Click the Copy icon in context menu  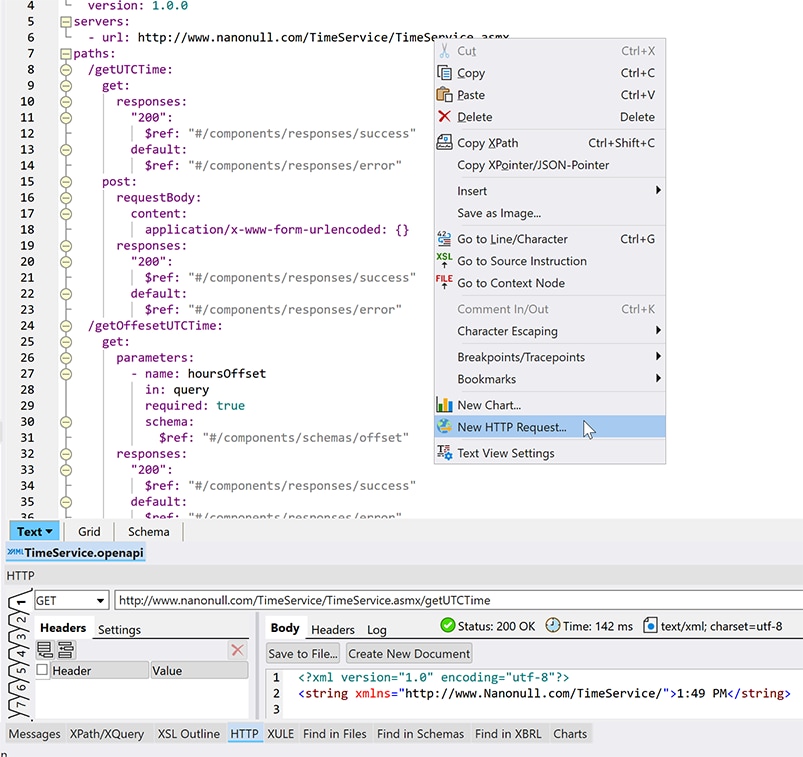tap(444, 73)
